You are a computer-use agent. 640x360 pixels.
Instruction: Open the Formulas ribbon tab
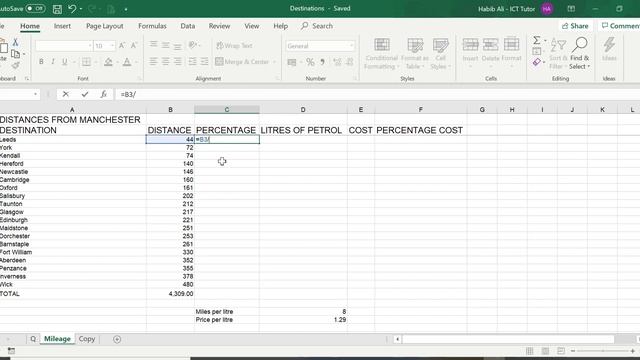152,26
